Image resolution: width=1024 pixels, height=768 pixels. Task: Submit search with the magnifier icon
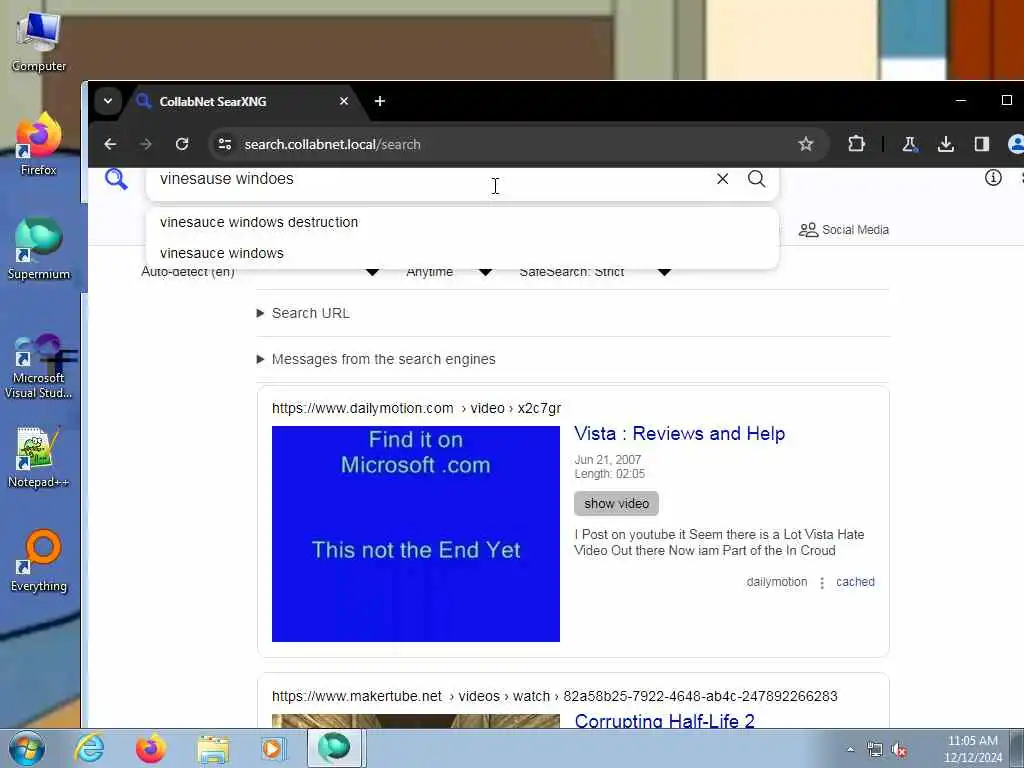(x=756, y=179)
